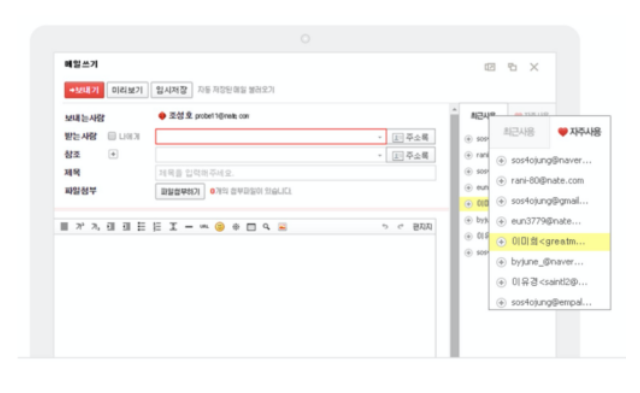Insert a bulleted list
Screen dimensions: 640x393
coord(141,226)
